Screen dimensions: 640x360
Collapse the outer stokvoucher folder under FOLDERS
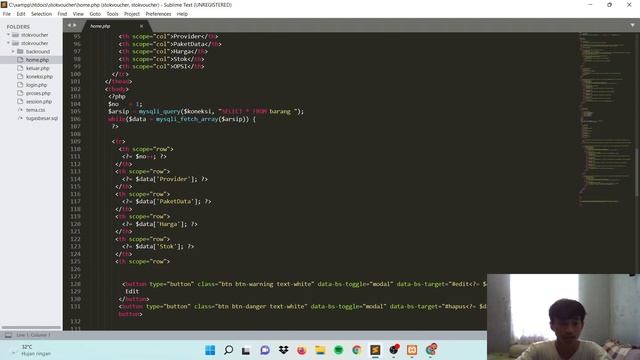click(8, 35)
